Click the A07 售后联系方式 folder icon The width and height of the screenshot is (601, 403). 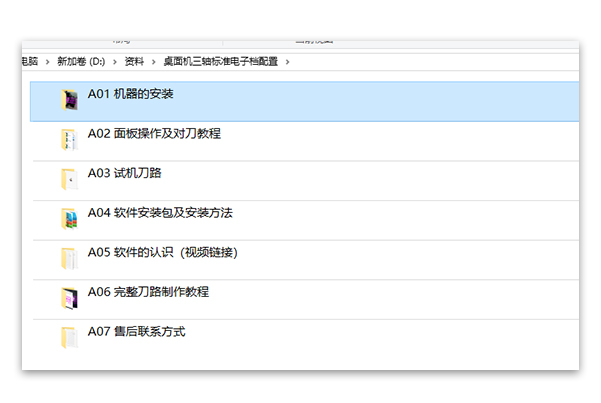[x=70, y=337]
